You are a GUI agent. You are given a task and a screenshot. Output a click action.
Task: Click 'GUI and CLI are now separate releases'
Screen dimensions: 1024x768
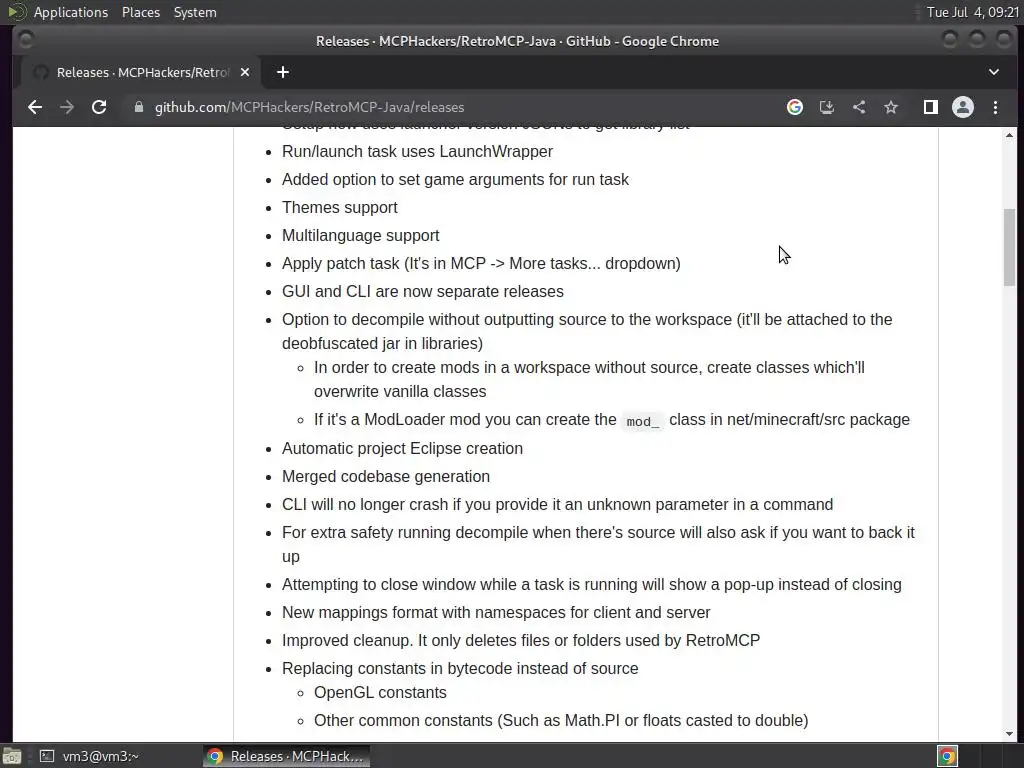point(423,292)
